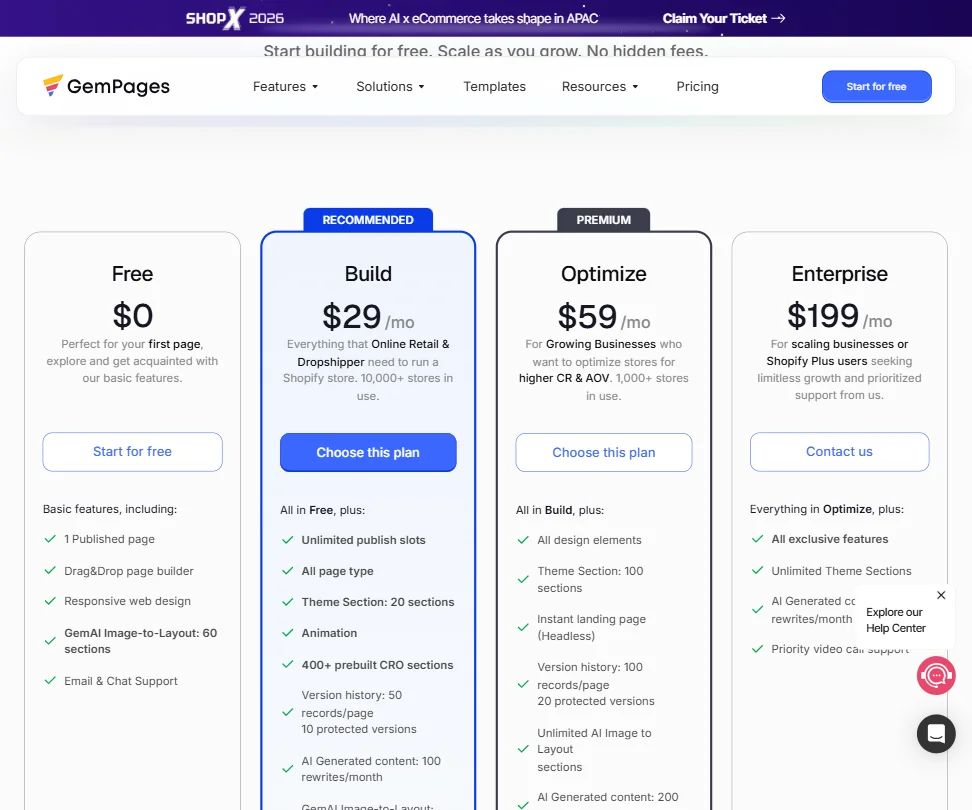Image resolution: width=972 pixels, height=810 pixels.
Task: Click the checkmark beside Responsive web design
Action: point(50,601)
